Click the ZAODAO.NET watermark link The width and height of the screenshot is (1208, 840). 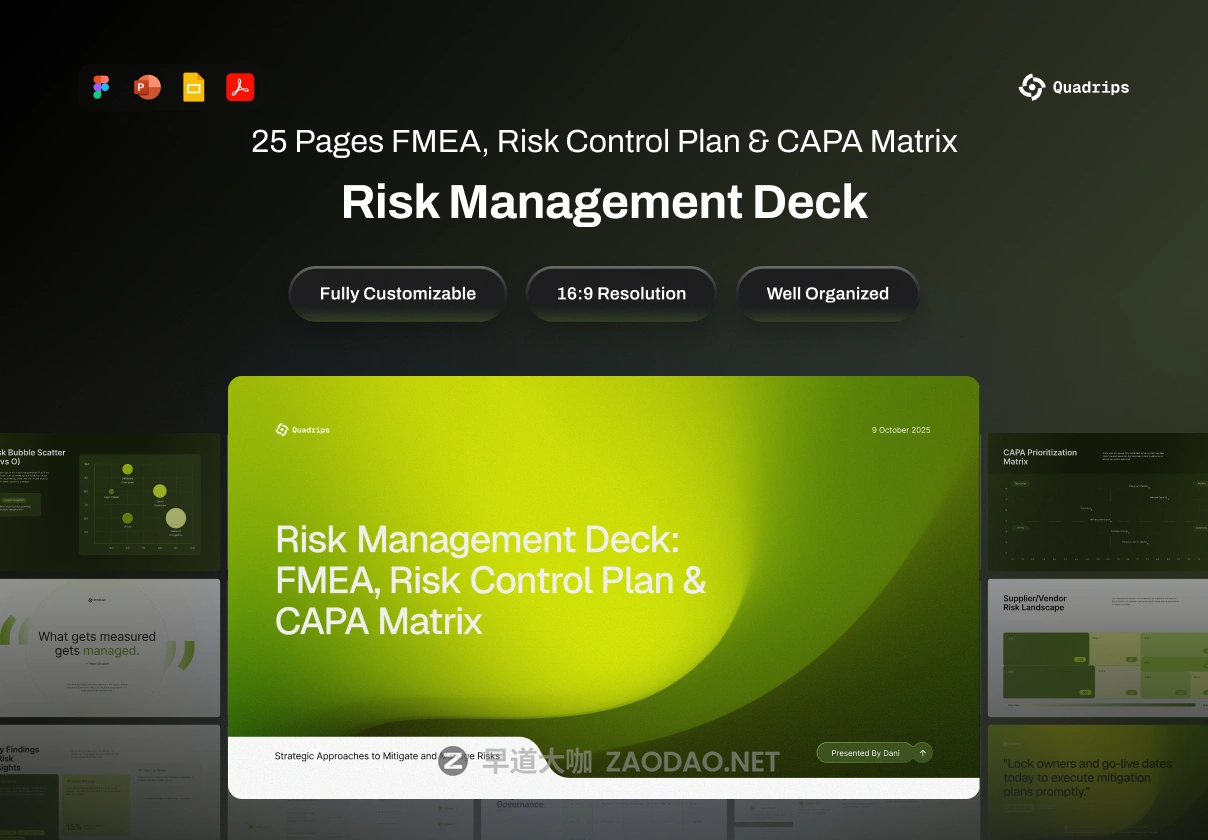(692, 762)
